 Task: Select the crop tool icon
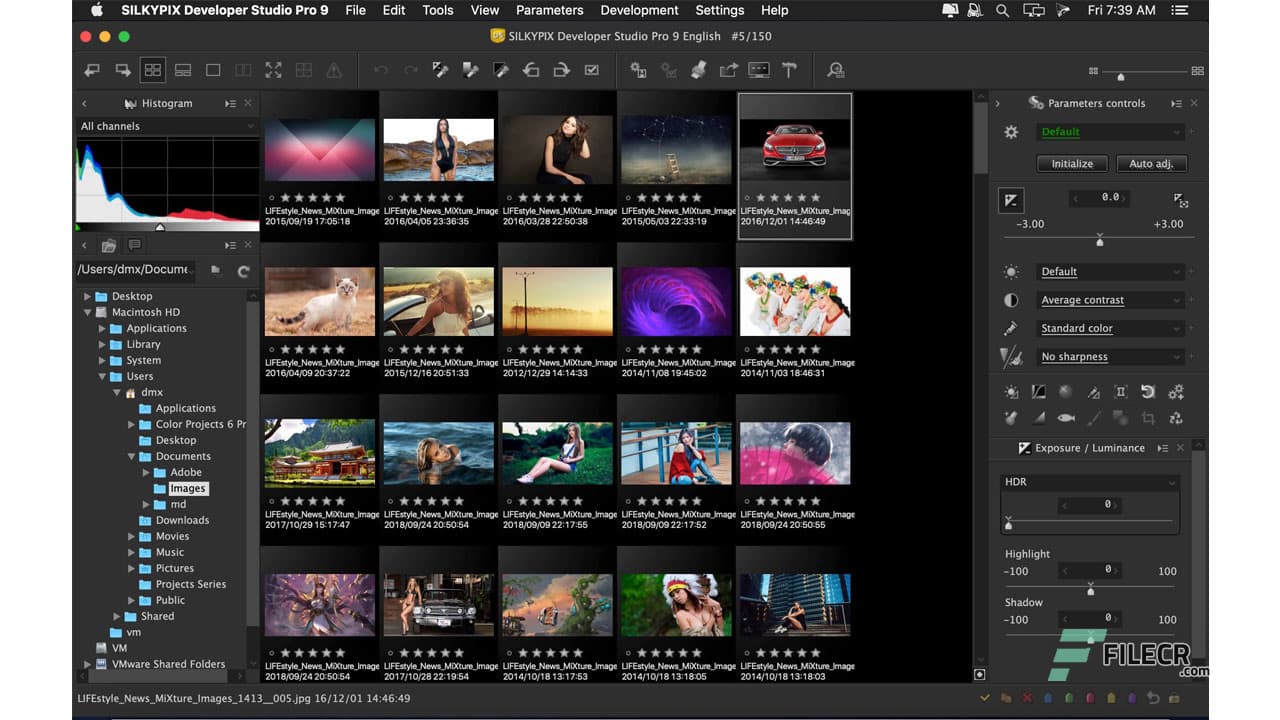pyautogui.click(x=1148, y=418)
